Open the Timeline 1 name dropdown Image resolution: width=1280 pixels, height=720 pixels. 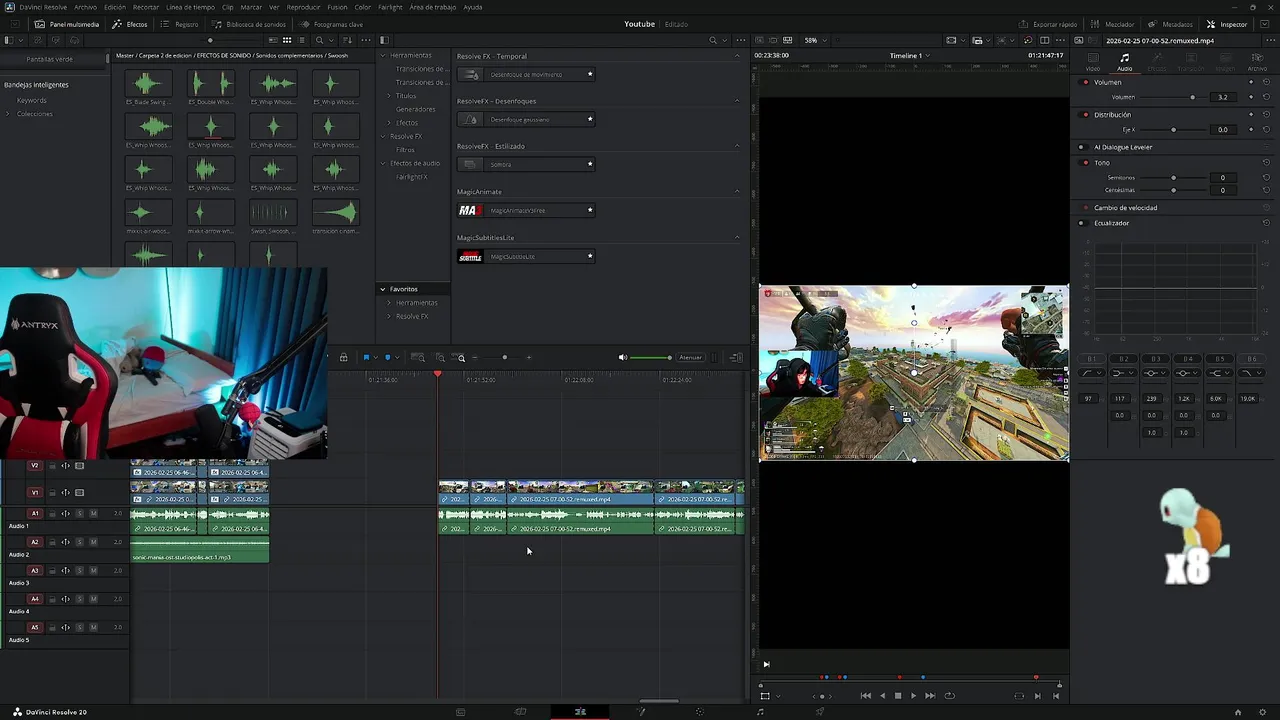[910, 55]
